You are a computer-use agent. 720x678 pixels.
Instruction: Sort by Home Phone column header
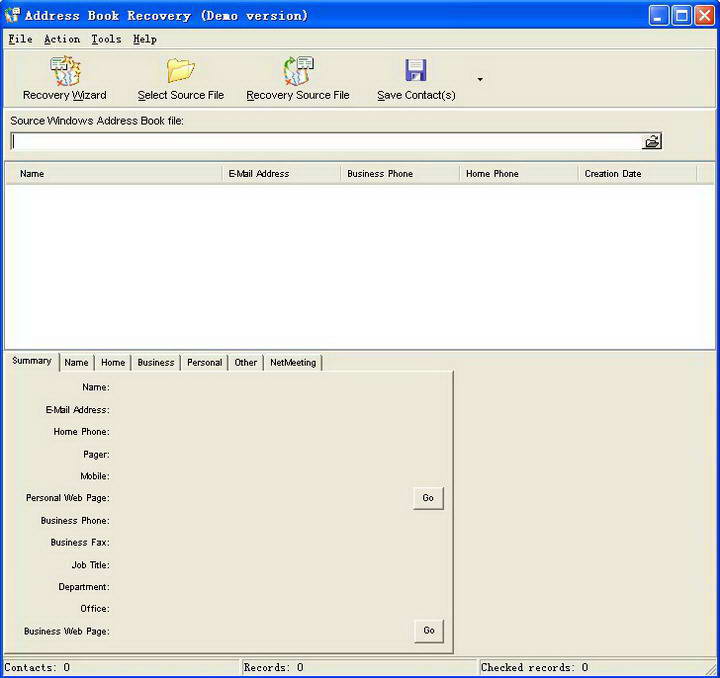click(518, 174)
